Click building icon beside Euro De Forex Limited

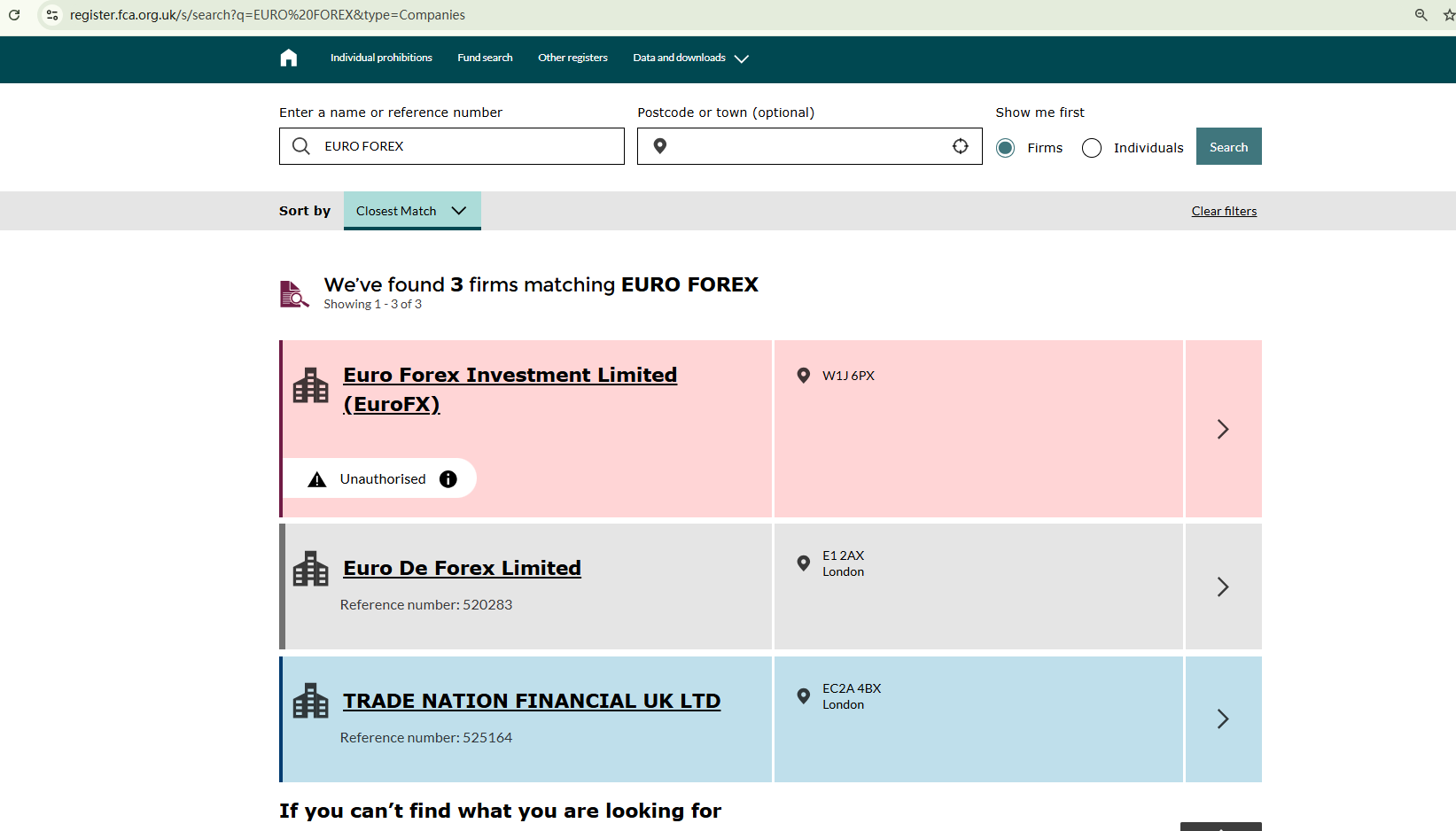(x=310, y=569)
